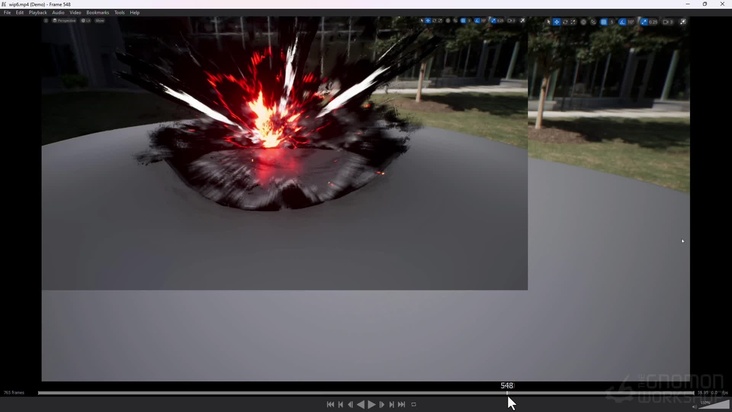Toggle the loop playback button
The image size is (732, 412).
point(414,405)
